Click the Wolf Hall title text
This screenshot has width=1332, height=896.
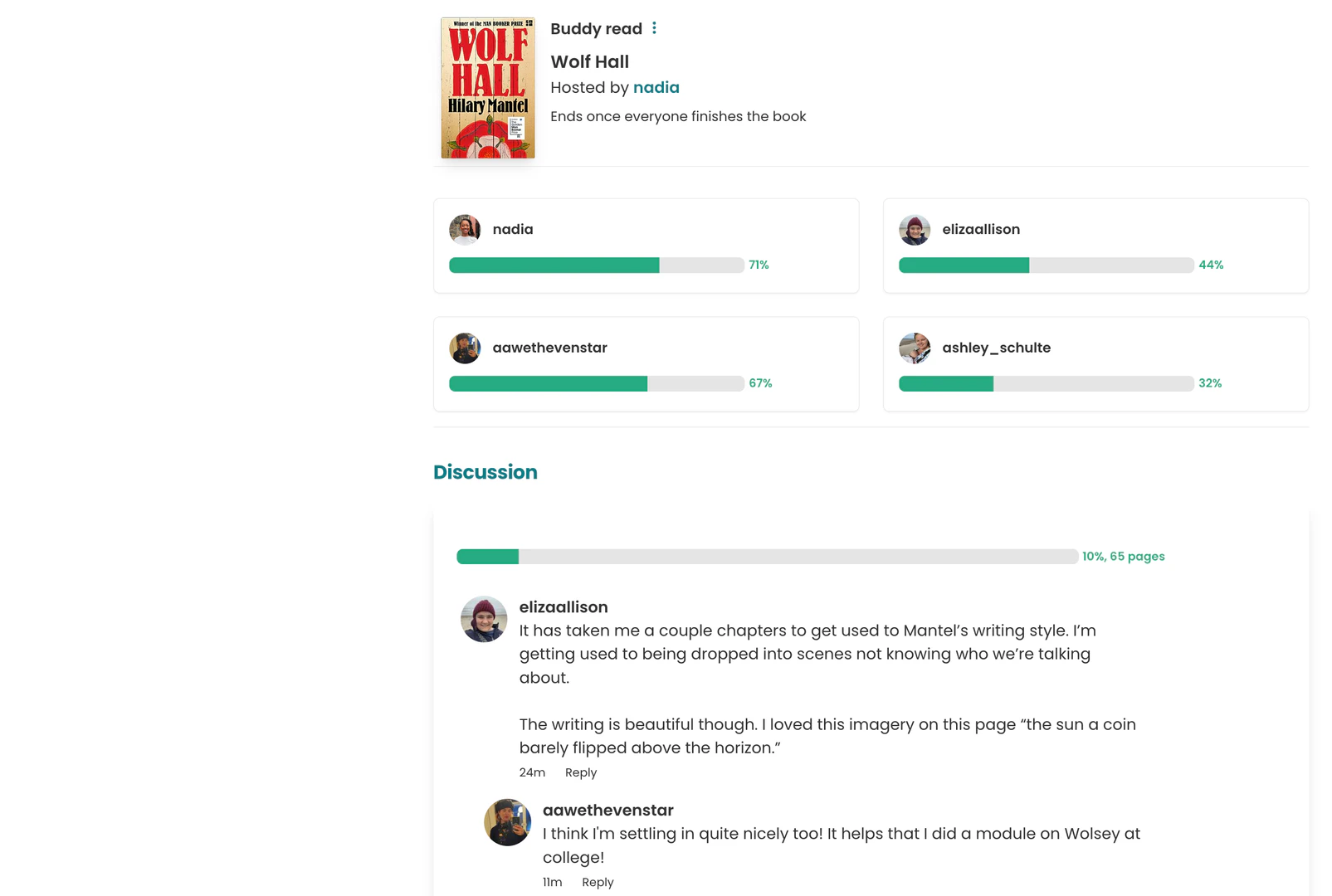coord(589,61)
